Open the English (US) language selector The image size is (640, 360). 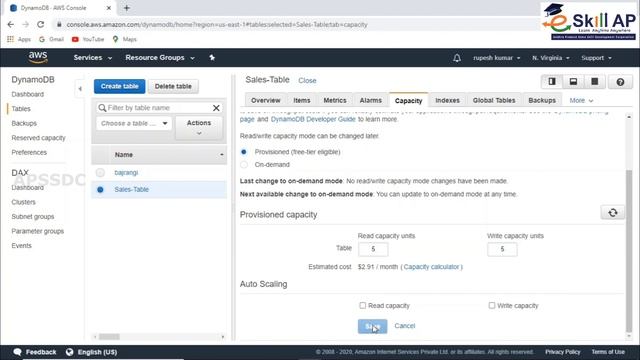(97, 352)
